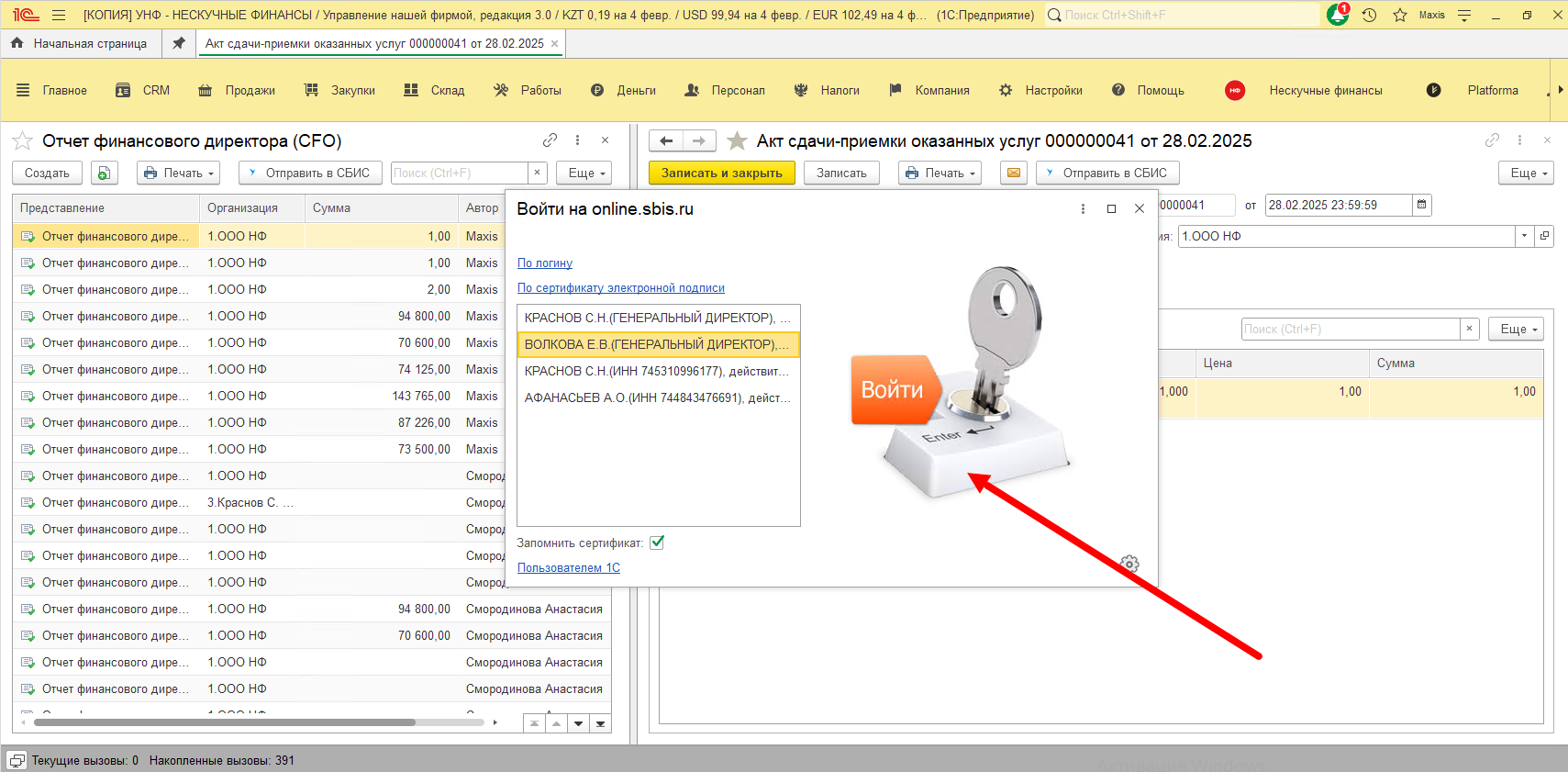This screenshot has width=1568, height=772.
Task: Open the history clock icon
Action: [x=1369, y=15]
